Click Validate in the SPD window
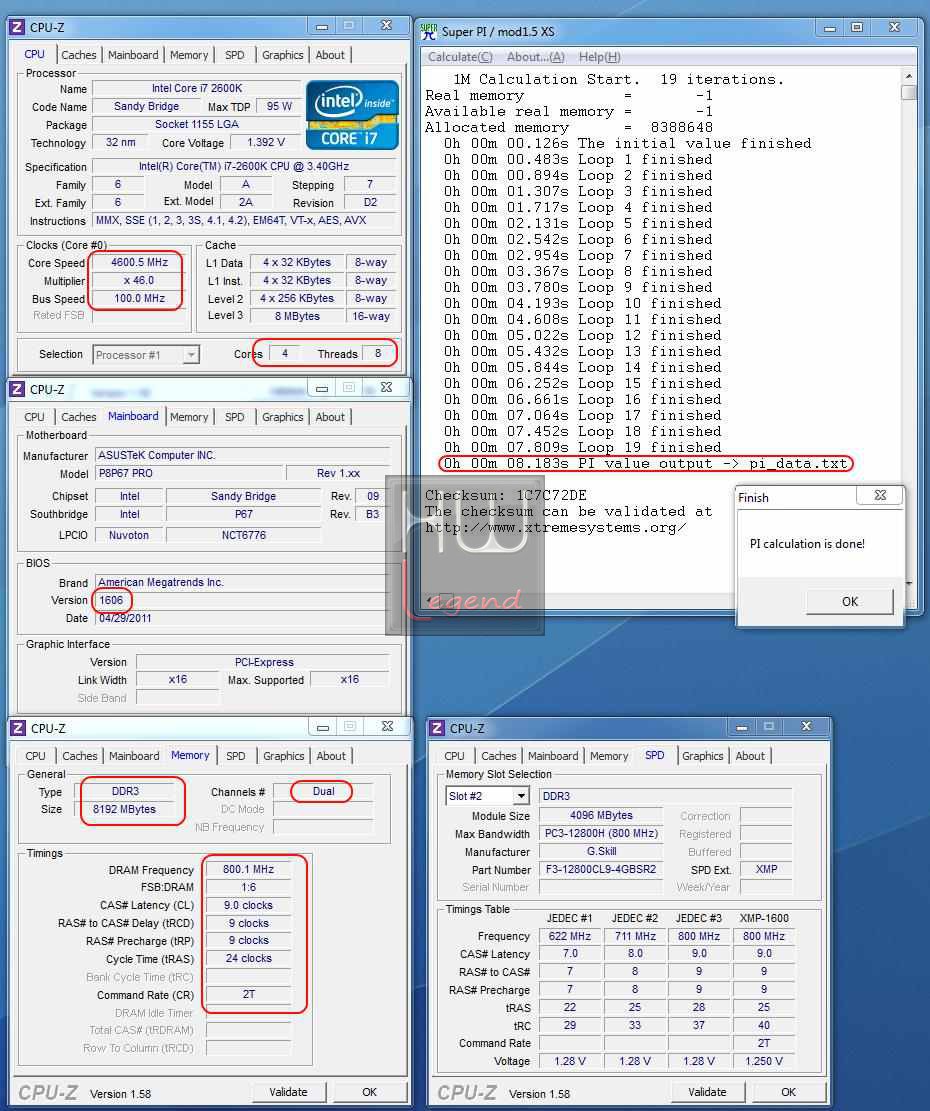The height and width of the screenshot is (1111, 930). [x=707, y=1092]
